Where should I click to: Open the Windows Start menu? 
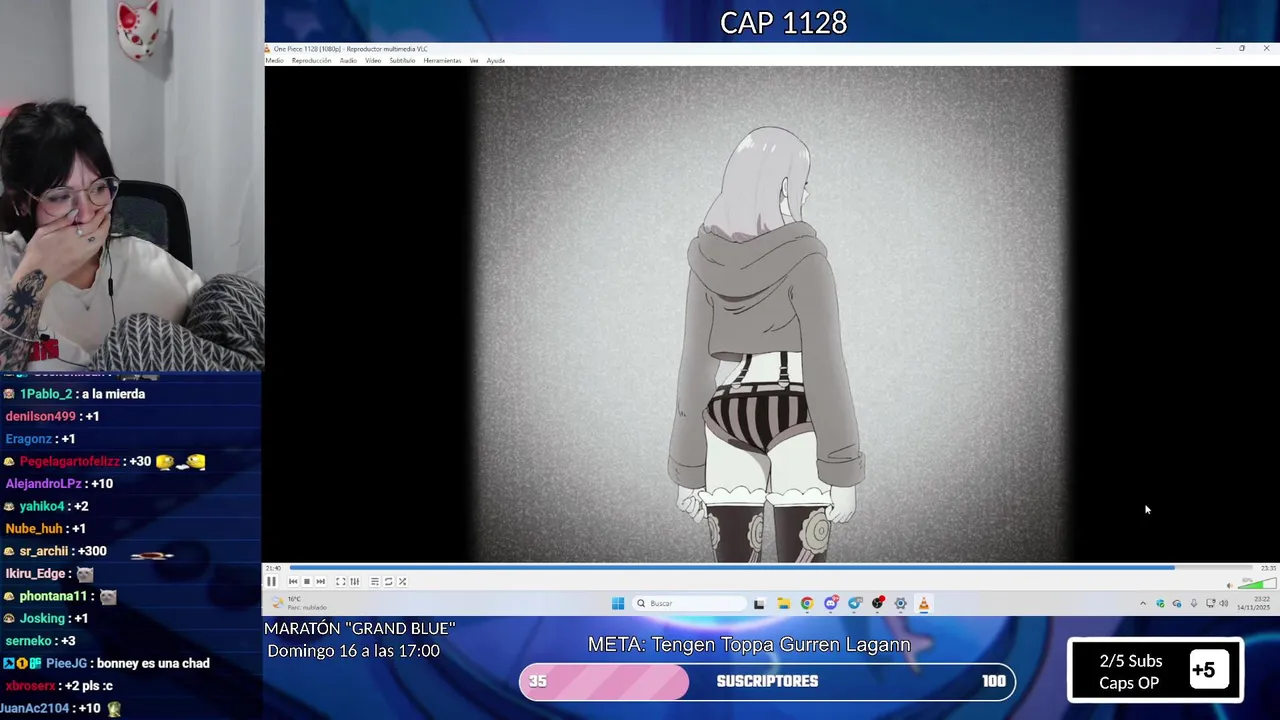tap(618, 603)
